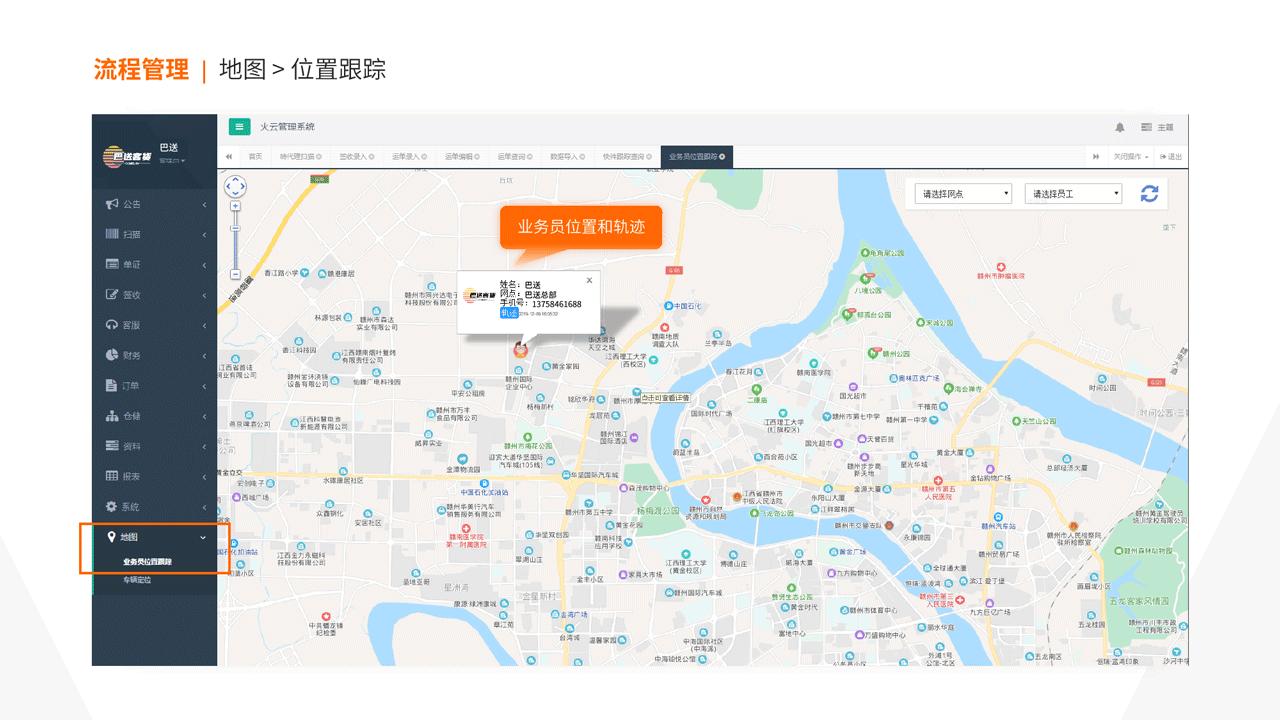1280x720 pixels.
Task: Switch to the 首页 tab
Action: click(x=255, y=157)
